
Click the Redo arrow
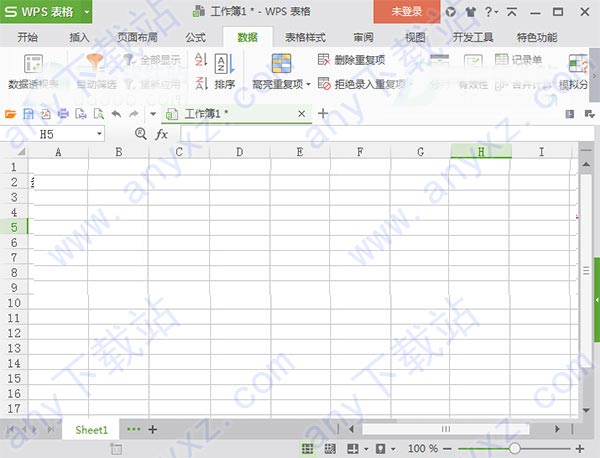pos(134,114)
